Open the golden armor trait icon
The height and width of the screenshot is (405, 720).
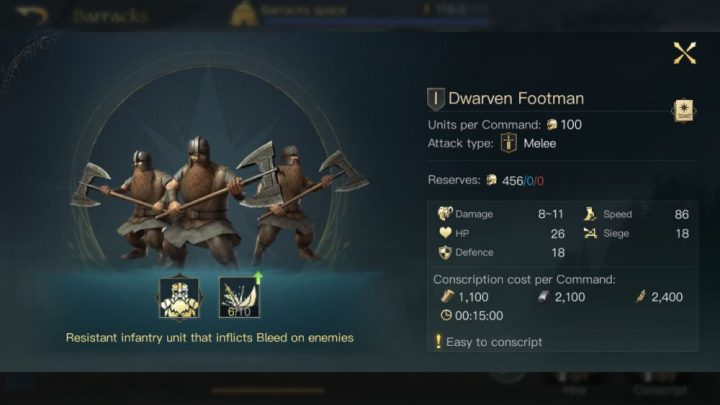pos(179,298)
